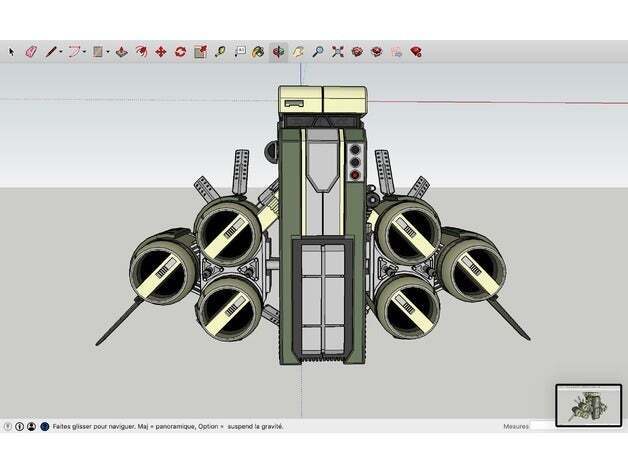Viewport: 628px width, 472px height.
Task: Open the 3D Warehouse icon
Action: (357, 52)
